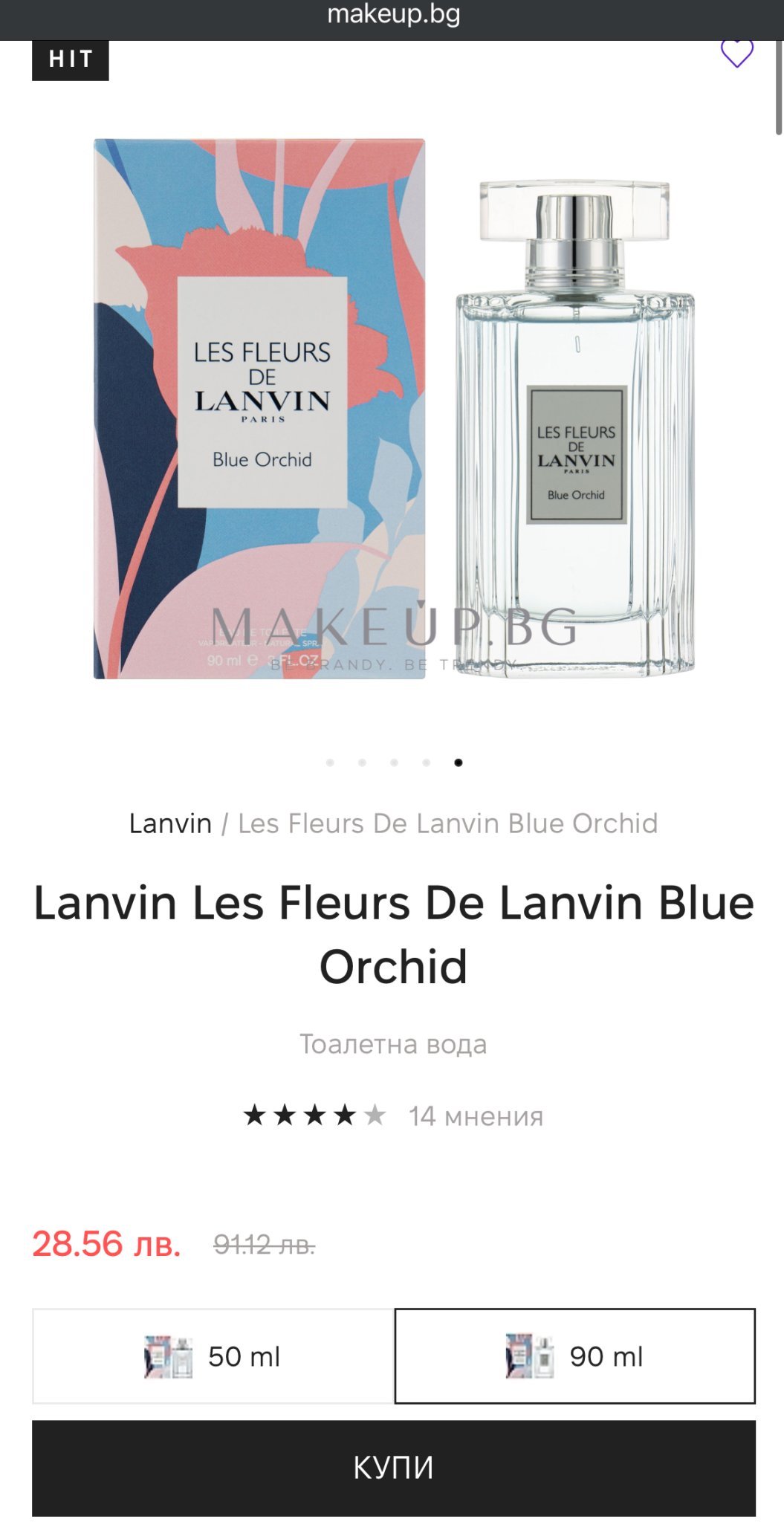Add product to wishlist with the heart icon
Viewport: 784px width, 1522px height.
click(x=736, y=54)
